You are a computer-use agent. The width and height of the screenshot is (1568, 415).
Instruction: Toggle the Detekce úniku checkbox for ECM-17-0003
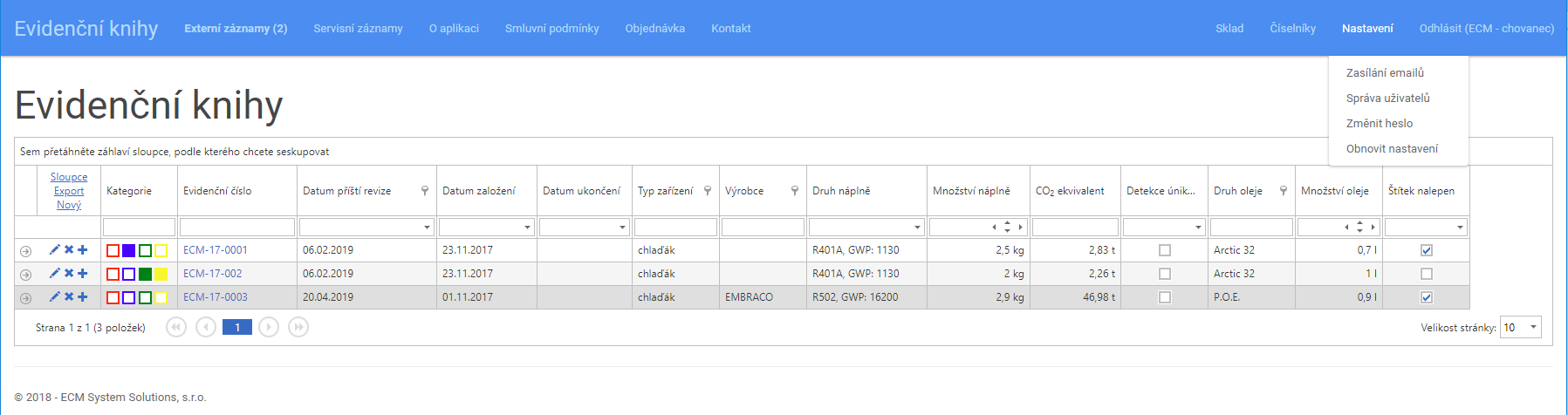click(x=1164, y=297)
